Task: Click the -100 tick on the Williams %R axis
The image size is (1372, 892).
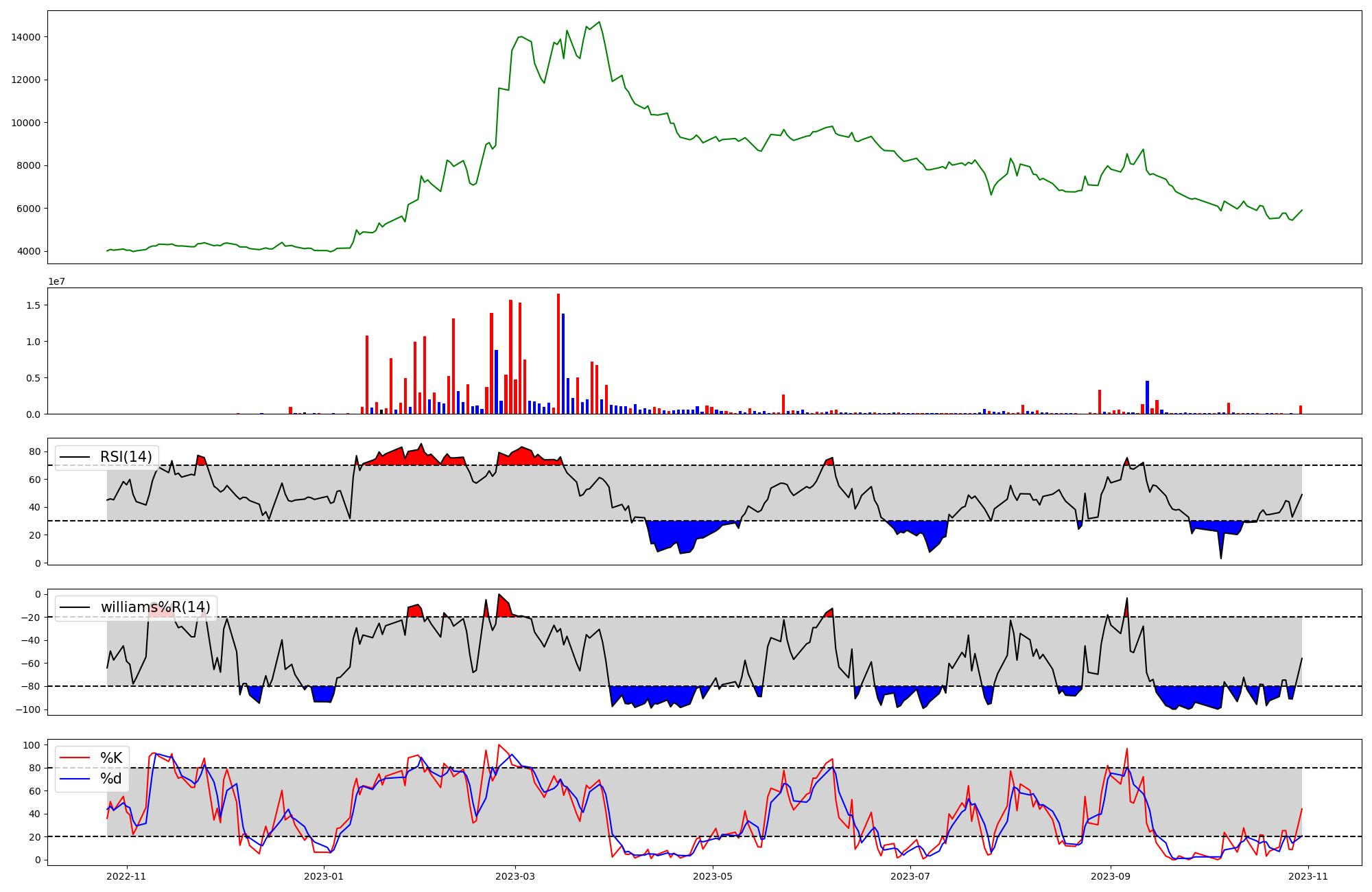Action: click(x=29, y=709)
